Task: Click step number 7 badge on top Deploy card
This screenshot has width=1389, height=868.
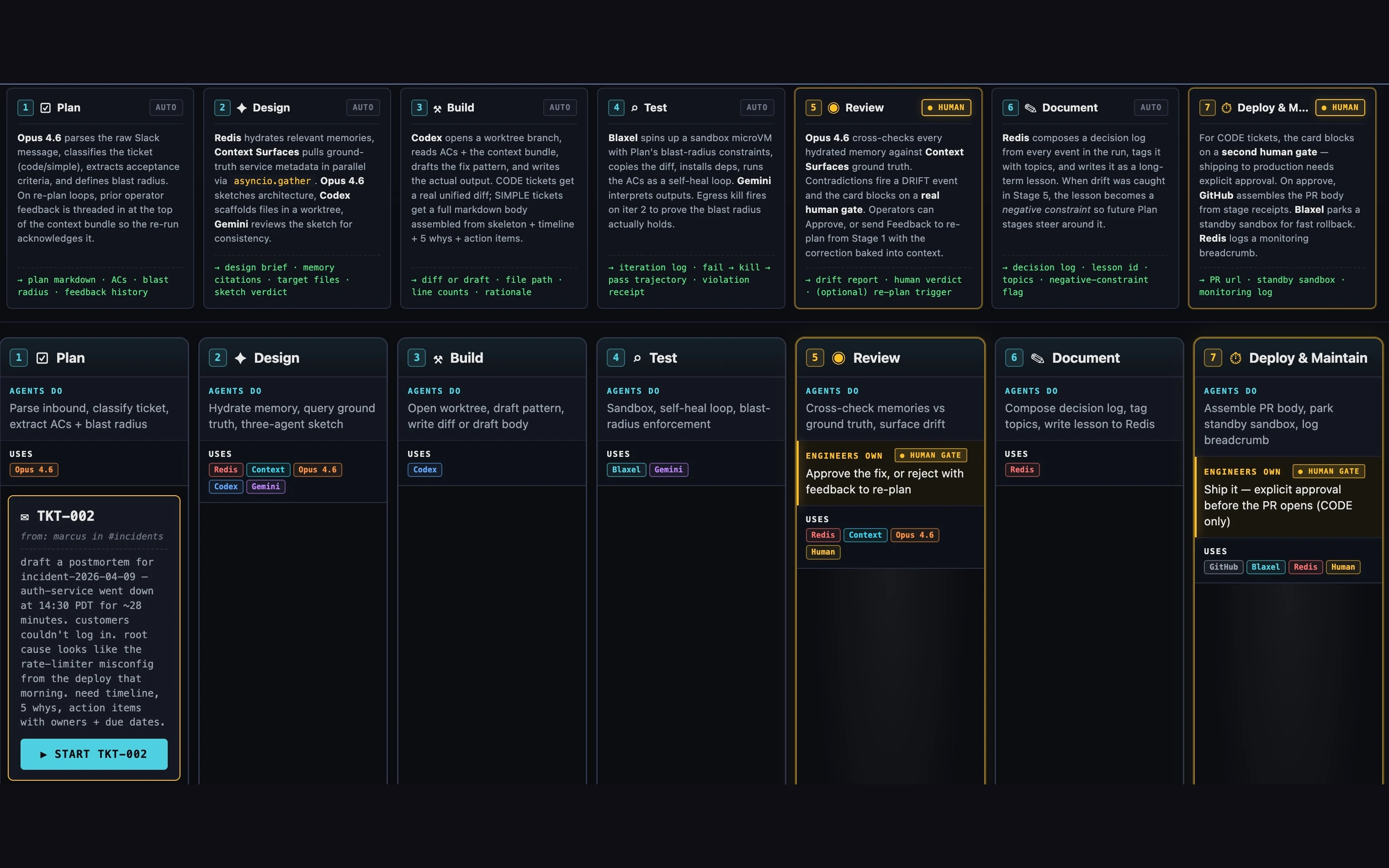Action: 1207,107
